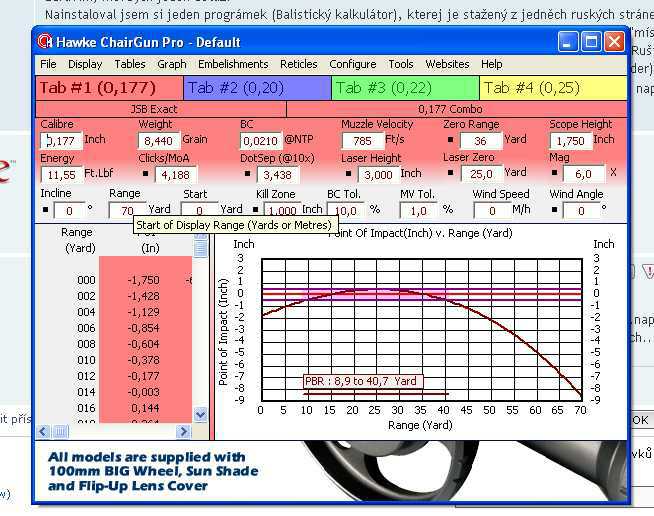This screenshot has height=516, width=654.
Task: Open the Reticles menu
Action: (x=299, y=64)
